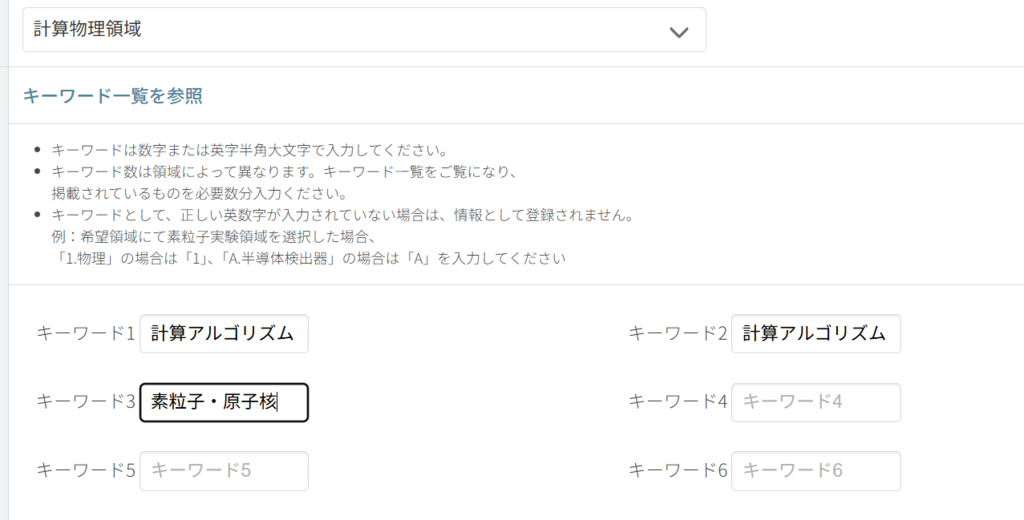This screenshot has height=520, width=1024.
Task: Click the chevron arrow of the field selector
Action: coord(679,32)
